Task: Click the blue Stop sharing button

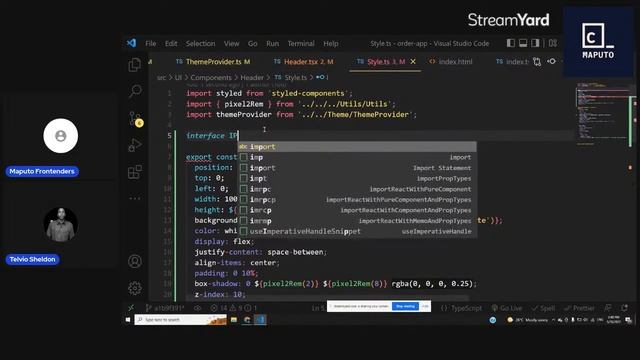Action: [405, 306]
